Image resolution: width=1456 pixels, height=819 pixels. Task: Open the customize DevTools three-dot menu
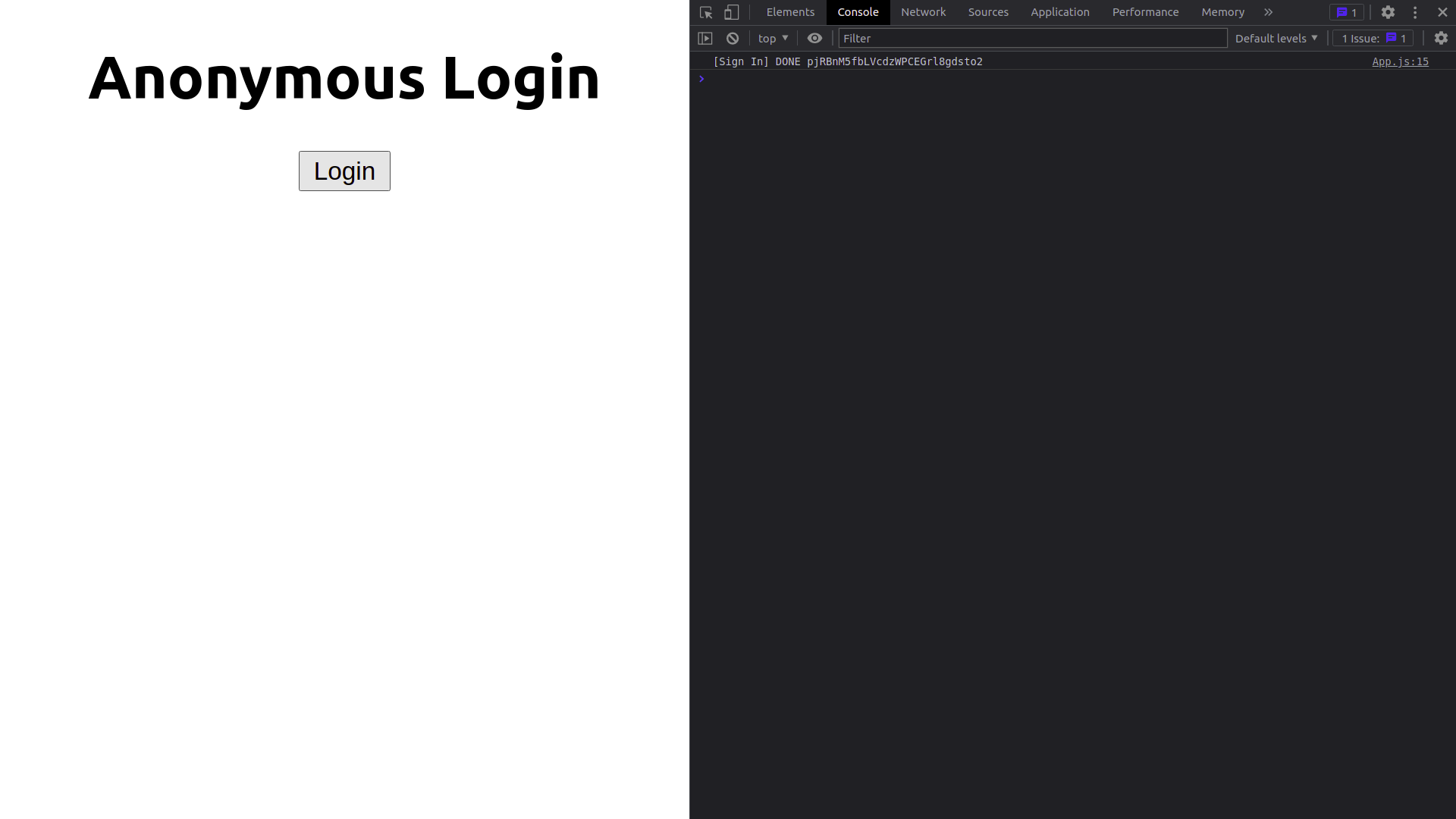1415,12
